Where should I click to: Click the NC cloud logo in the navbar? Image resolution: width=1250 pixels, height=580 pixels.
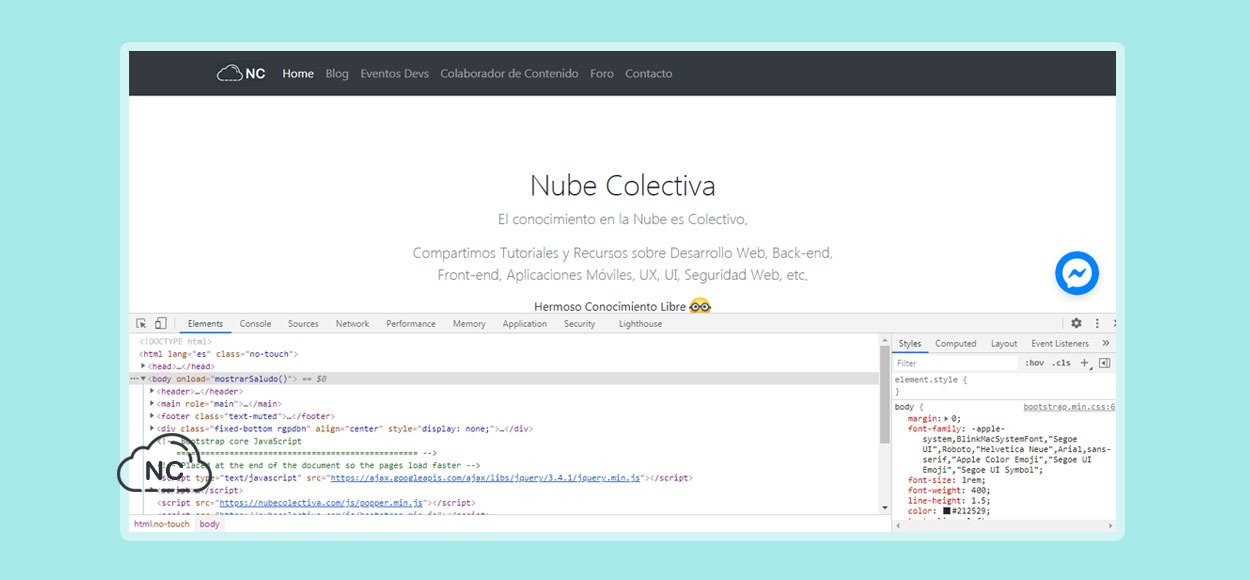tap(241, 73)
